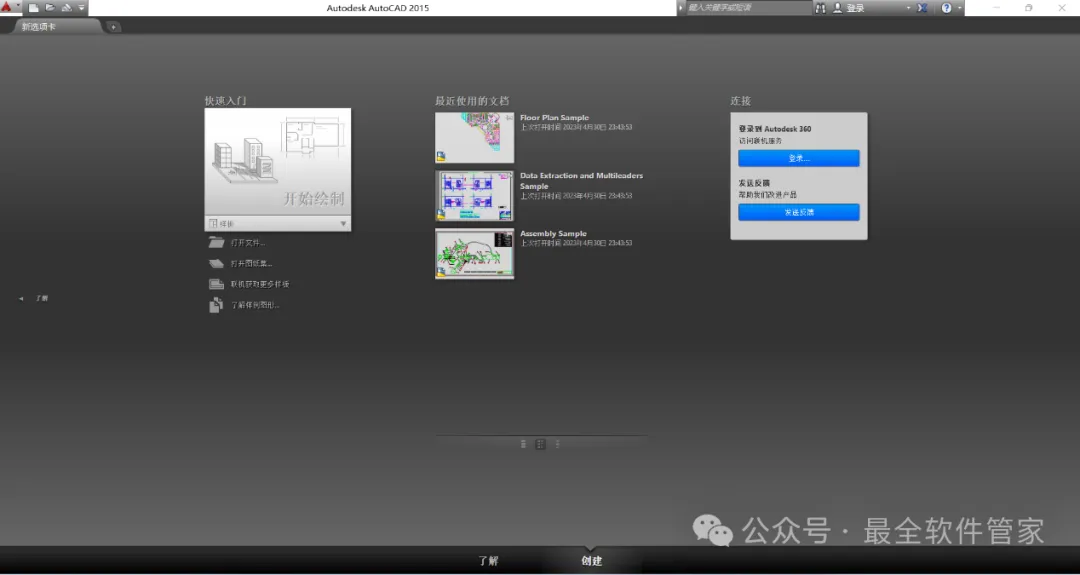Click the Help question mark icon
Viewport: 1080px width, 575px height.
point(946,8)
